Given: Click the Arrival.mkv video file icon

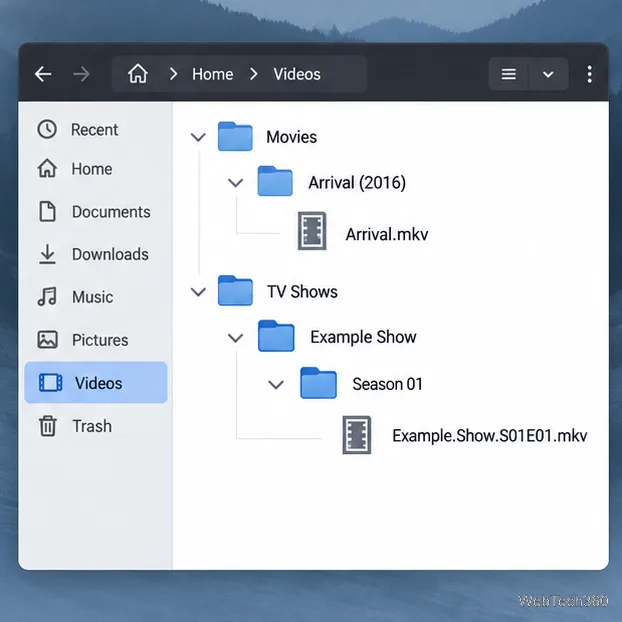Looking at the screenshot, I should [x=312, y=231].
